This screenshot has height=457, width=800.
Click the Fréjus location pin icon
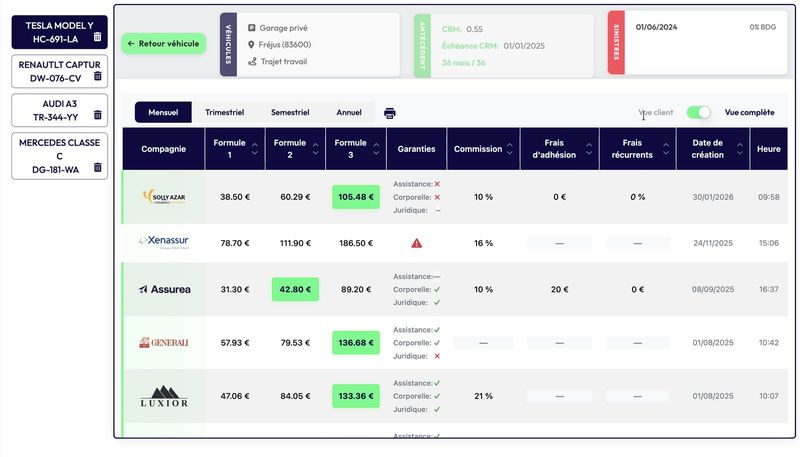click(251, 45)
